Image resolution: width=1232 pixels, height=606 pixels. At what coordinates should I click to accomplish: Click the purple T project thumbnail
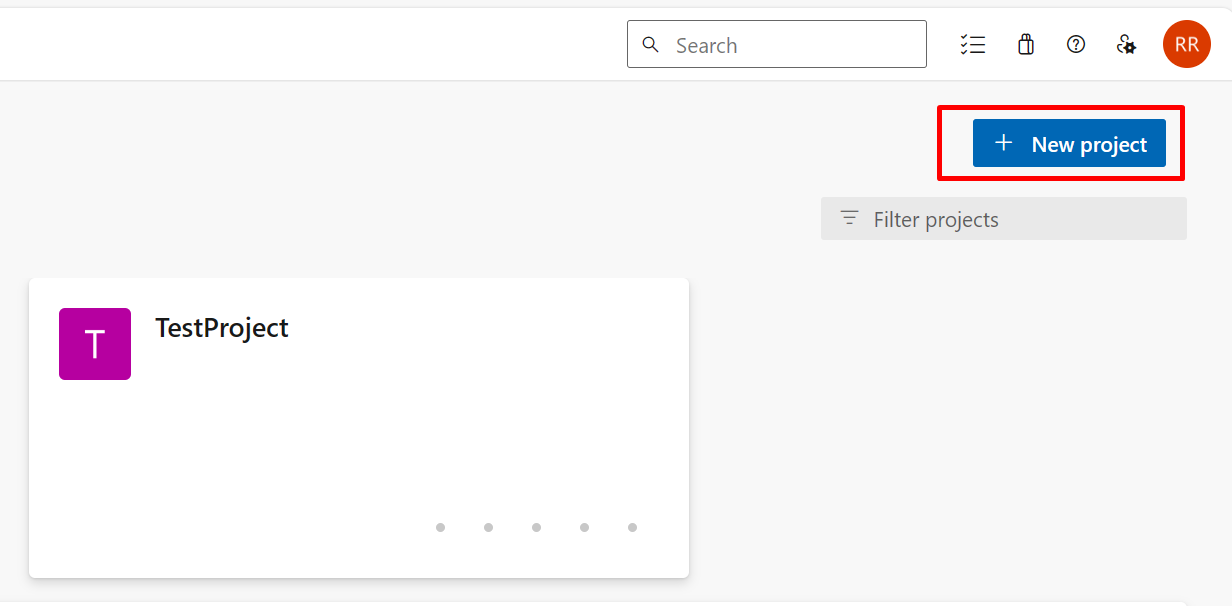(95, 344)
